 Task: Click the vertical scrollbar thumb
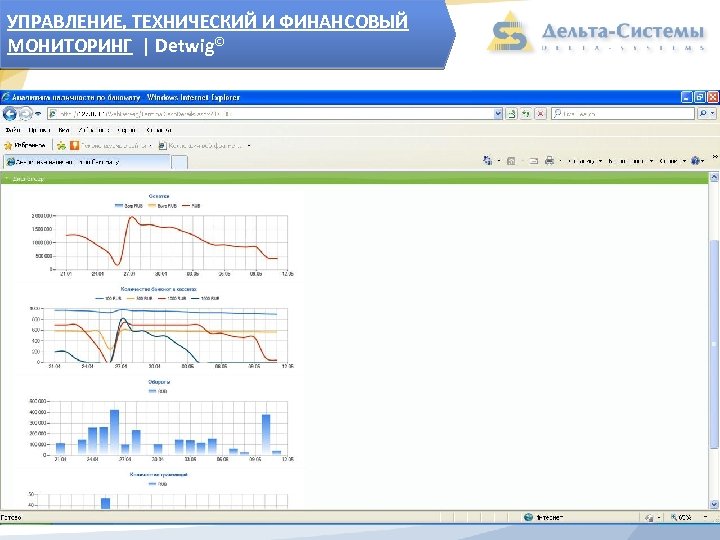[714, 343]
